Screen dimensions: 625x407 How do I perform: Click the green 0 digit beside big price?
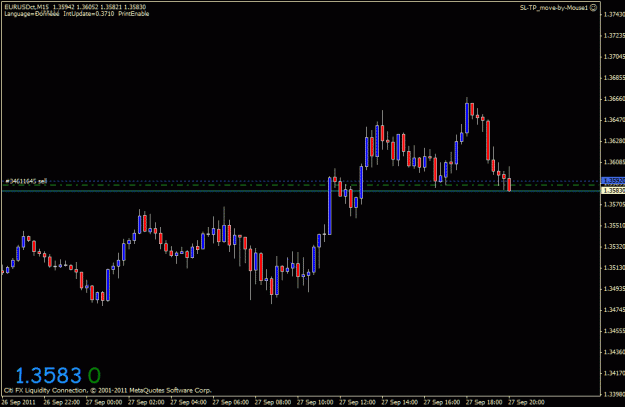[x=94, y=376]
